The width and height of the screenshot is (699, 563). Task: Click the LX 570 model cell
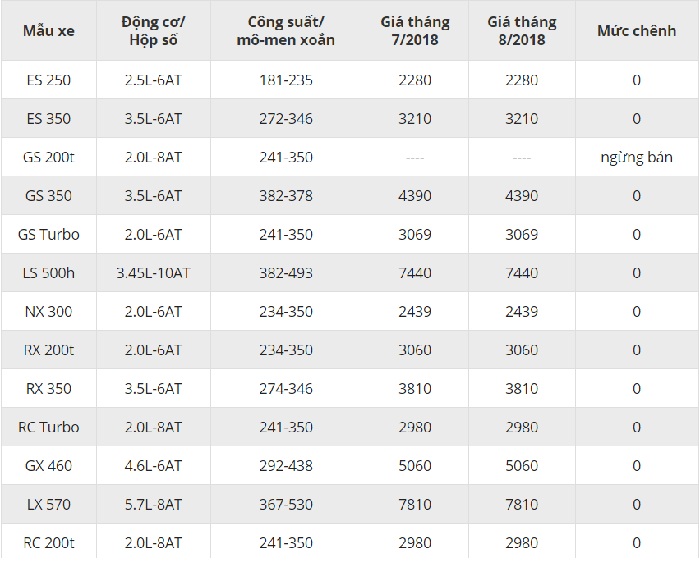tap(48, 504)
